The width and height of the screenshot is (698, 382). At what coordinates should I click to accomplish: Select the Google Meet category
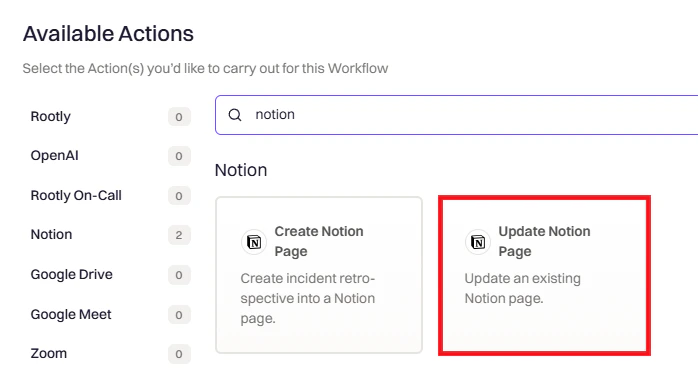(x=110, y=314)
